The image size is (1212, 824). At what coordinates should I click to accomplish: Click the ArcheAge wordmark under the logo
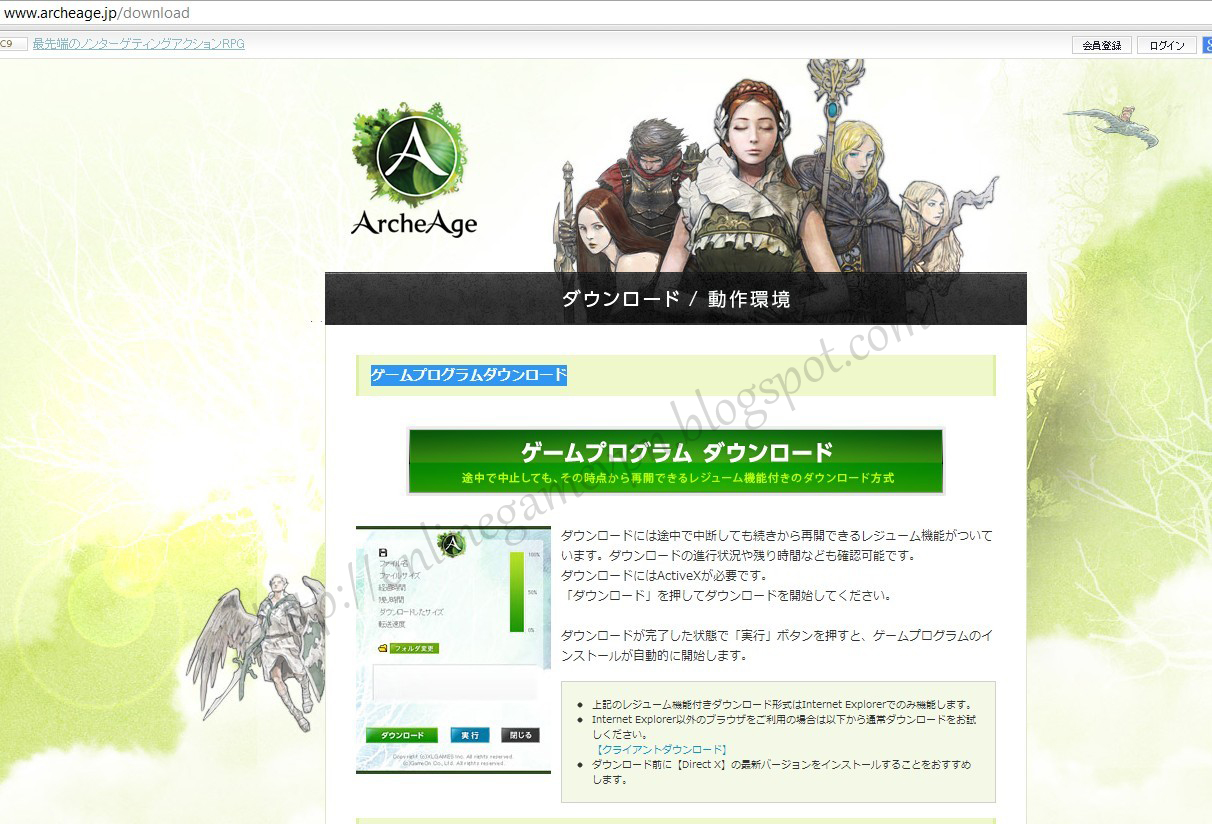click(414, 222)
